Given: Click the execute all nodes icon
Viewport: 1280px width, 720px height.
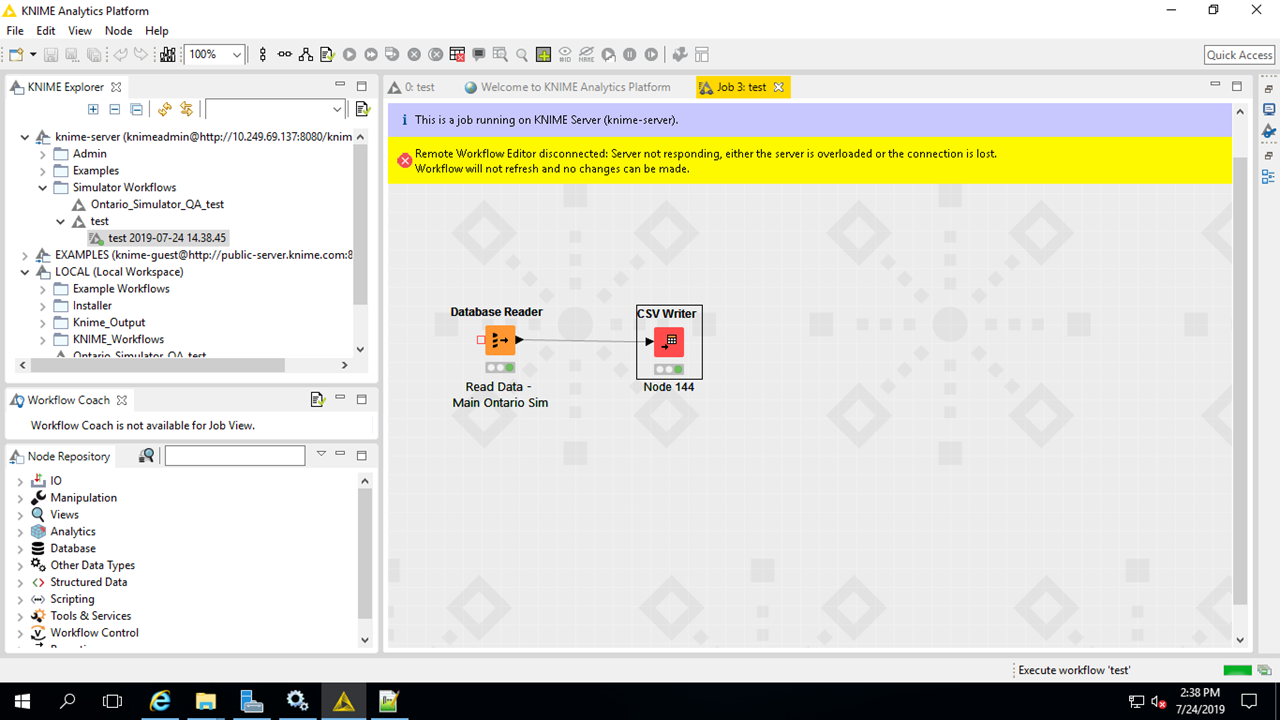Looking at the screenshot, I should click(x=371, y=55).
